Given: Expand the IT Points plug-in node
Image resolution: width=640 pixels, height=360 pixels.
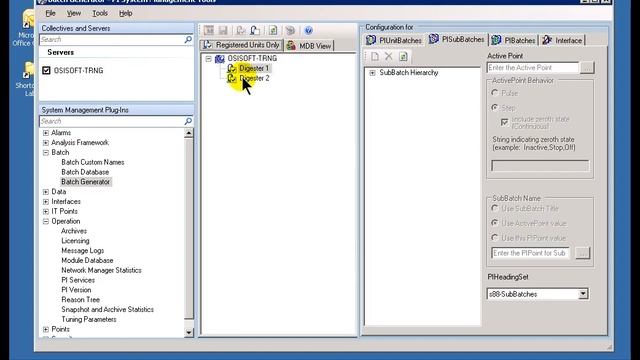Looking at the screenshot, I should pyautogui.click(x=46, y=211).
